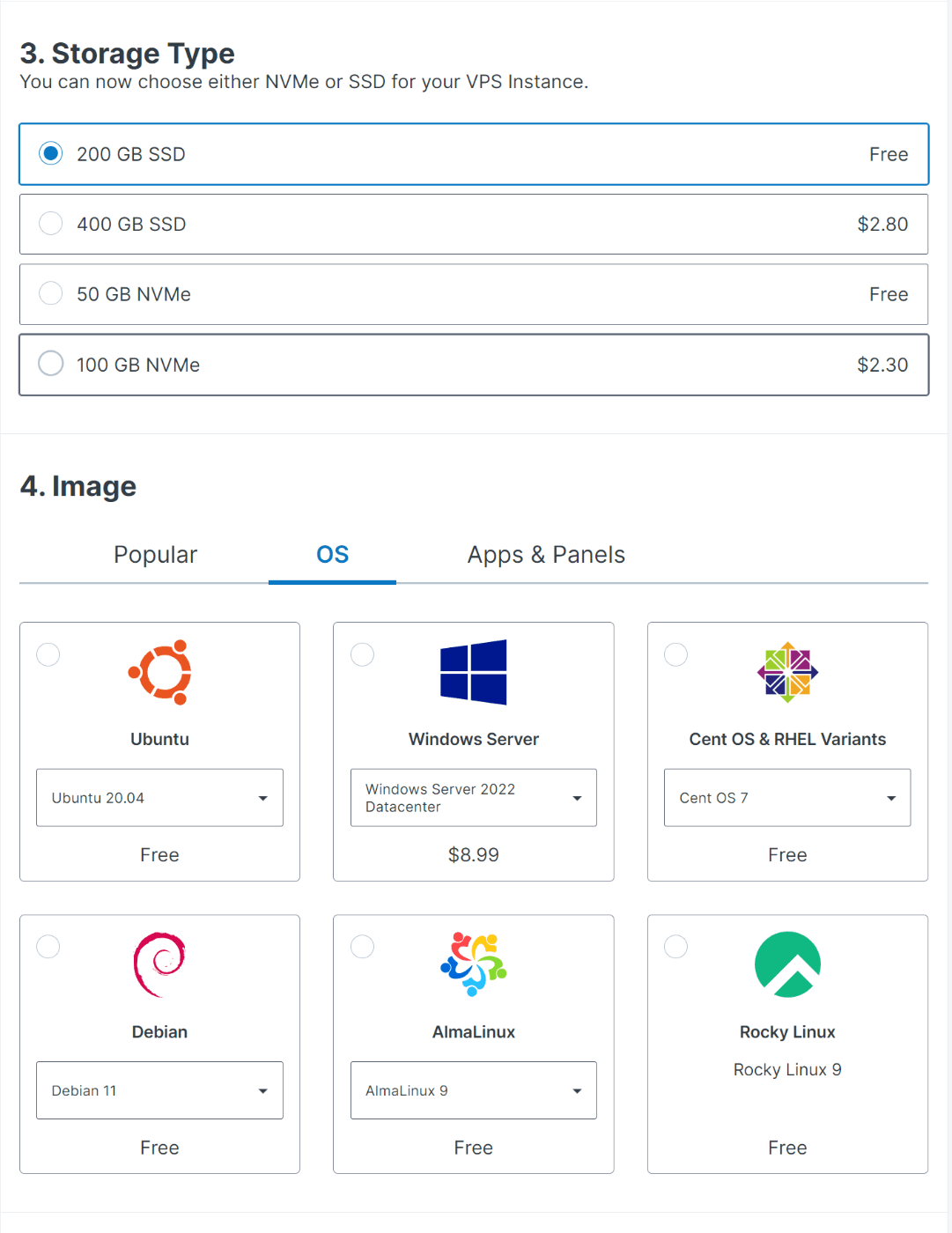
Task: Click the Free price under Cent OS
Action: click(x=787, y=855)
